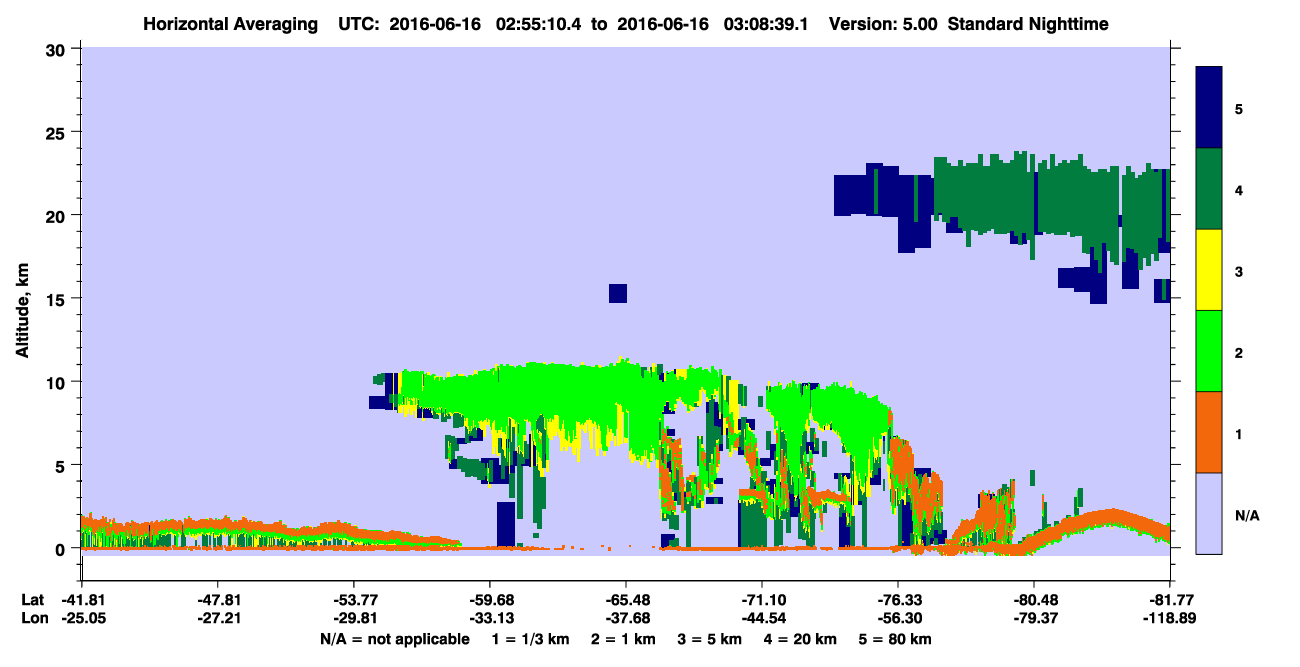
Task: Click the legend note '3 = 5 km'
Action: tap(711, 639)
